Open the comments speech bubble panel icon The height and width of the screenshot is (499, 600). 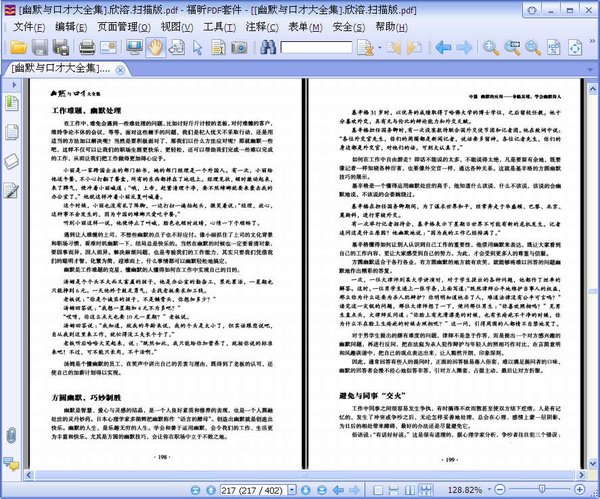pyautogui.click(x=11, y=464)
